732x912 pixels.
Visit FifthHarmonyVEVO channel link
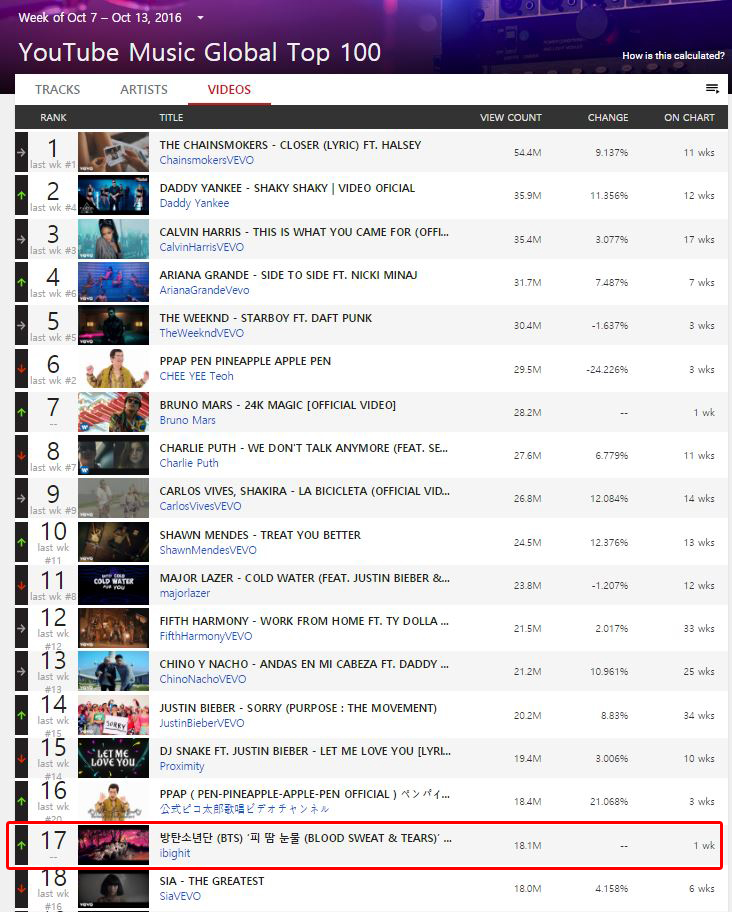(206, 636)
